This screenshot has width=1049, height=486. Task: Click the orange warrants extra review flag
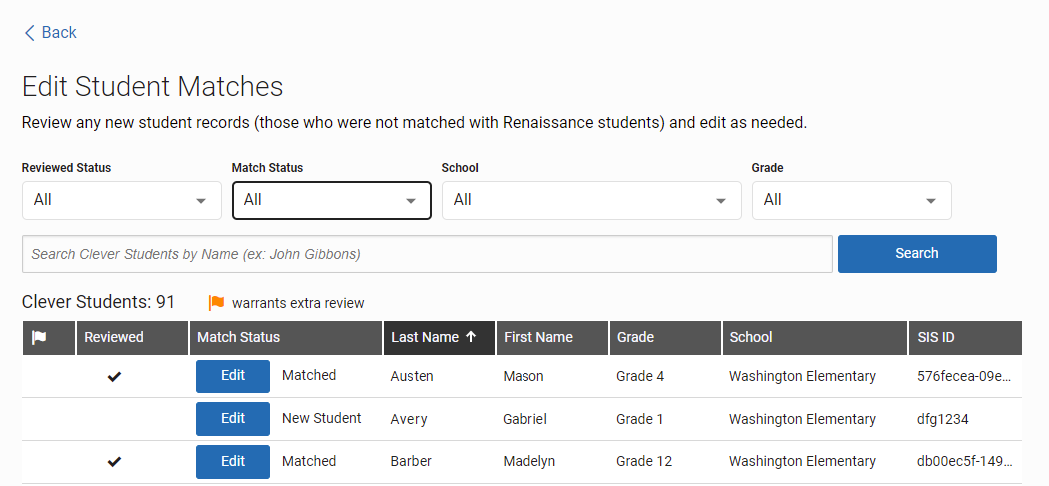[216, 303]
